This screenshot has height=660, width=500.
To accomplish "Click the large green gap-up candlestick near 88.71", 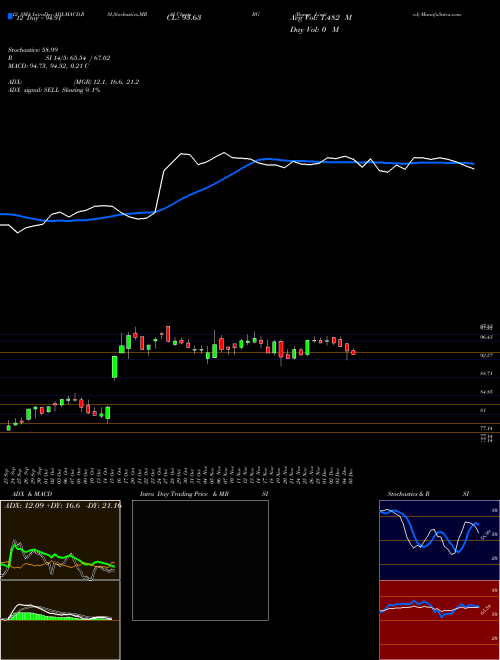I will (x=114, y=367).
